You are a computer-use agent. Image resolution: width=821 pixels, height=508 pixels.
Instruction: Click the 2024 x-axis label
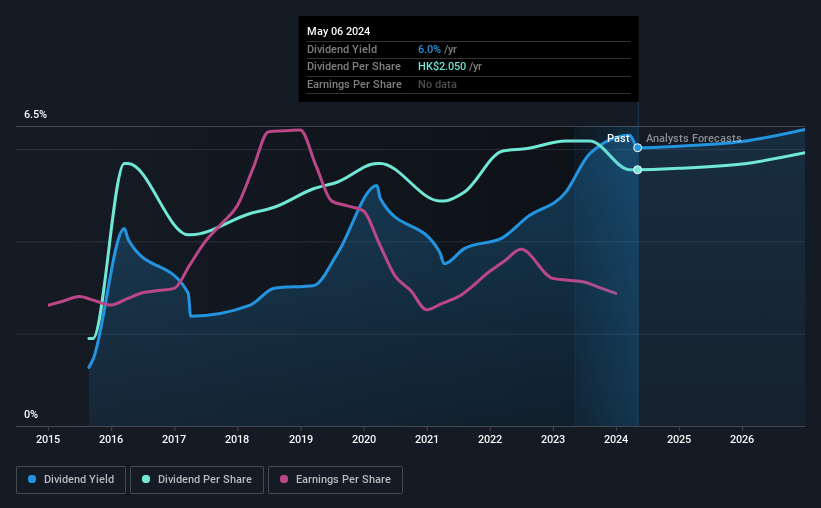pos(616,439)
